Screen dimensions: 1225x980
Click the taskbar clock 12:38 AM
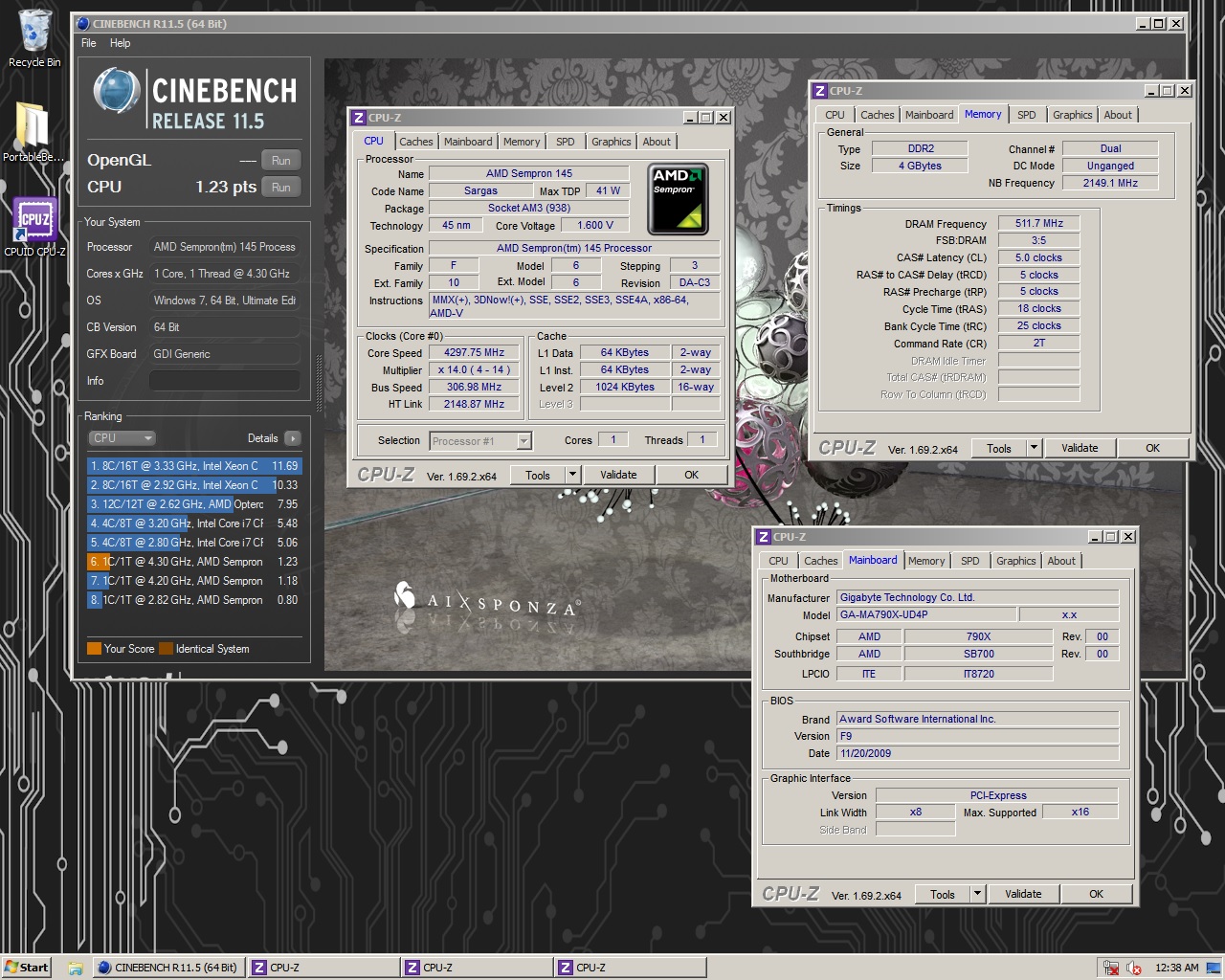tap(1176, 968)
